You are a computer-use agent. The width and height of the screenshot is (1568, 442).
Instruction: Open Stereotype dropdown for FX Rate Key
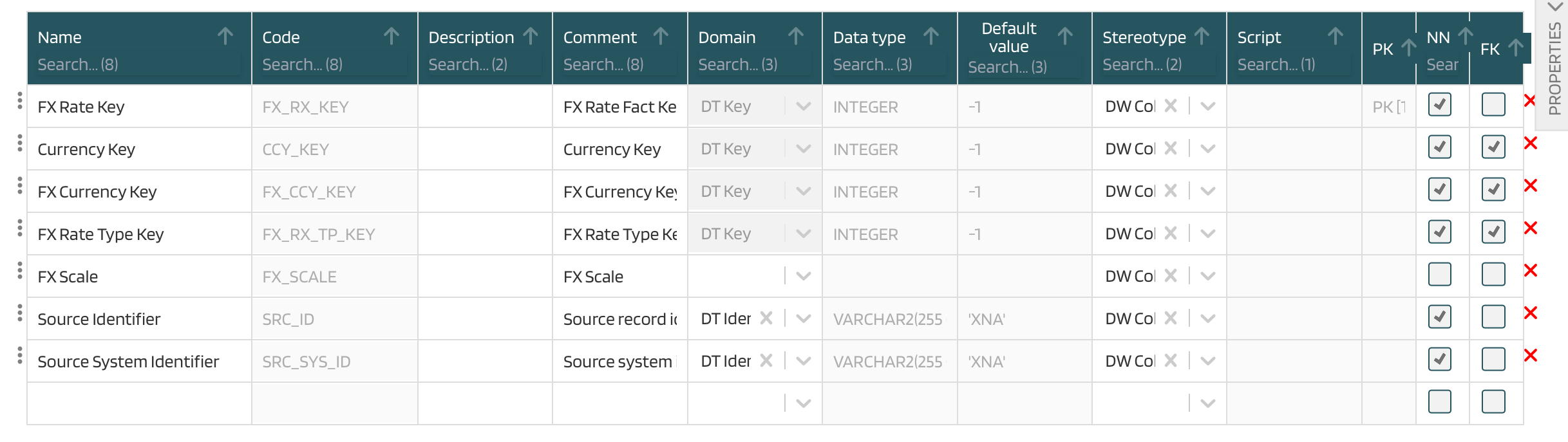pos(1208,106)
